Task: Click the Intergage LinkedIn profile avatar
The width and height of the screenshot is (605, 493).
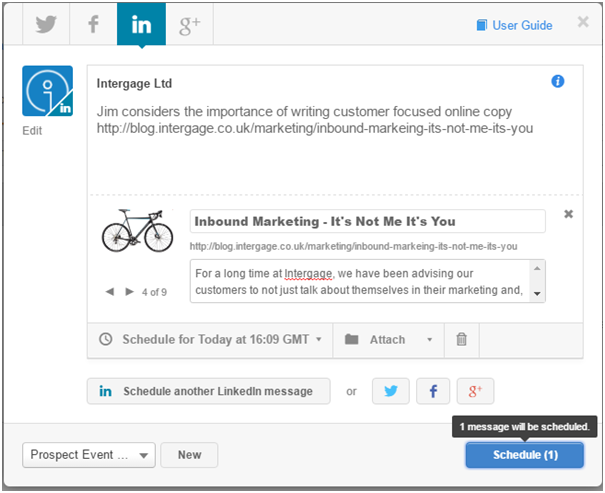Action: pyautogui.click(x=47, y=91)
